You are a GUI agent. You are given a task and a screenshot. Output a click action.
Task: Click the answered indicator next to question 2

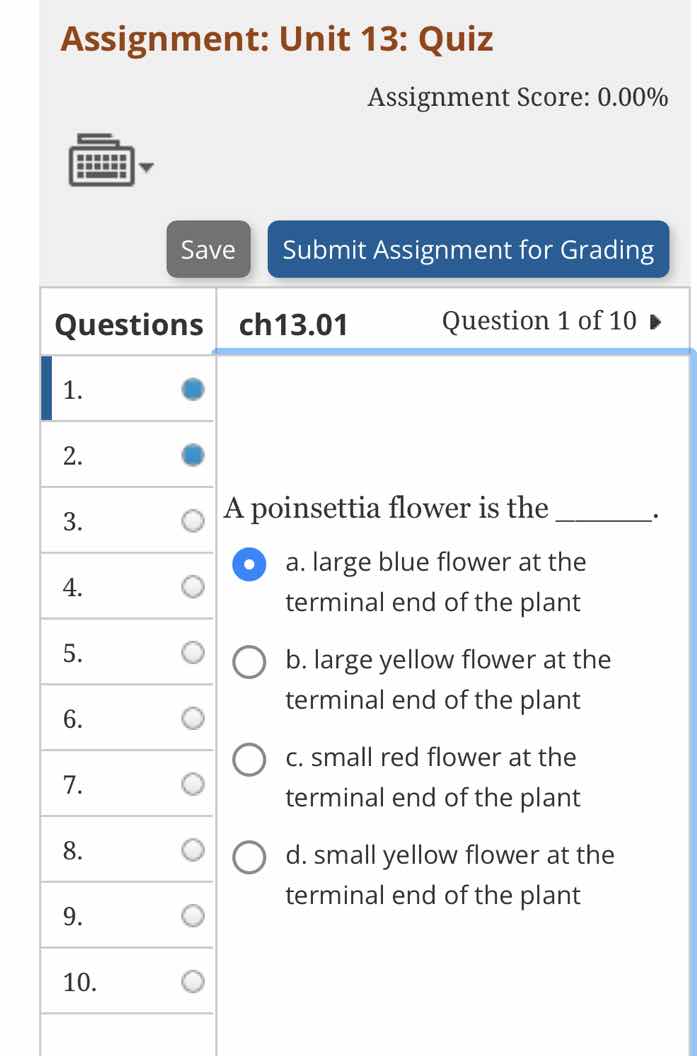point(192,455)
